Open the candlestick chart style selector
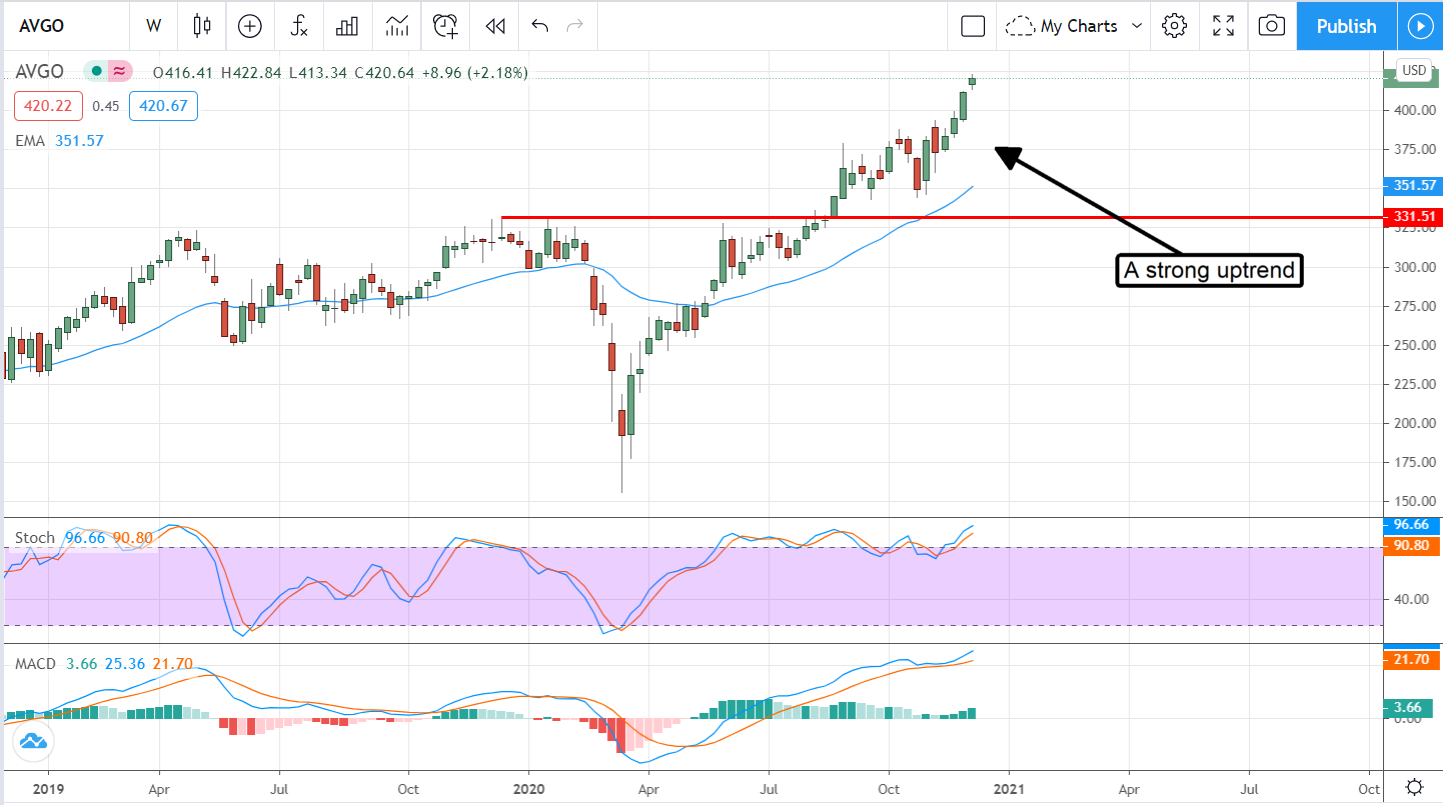 tap(203, 26)
